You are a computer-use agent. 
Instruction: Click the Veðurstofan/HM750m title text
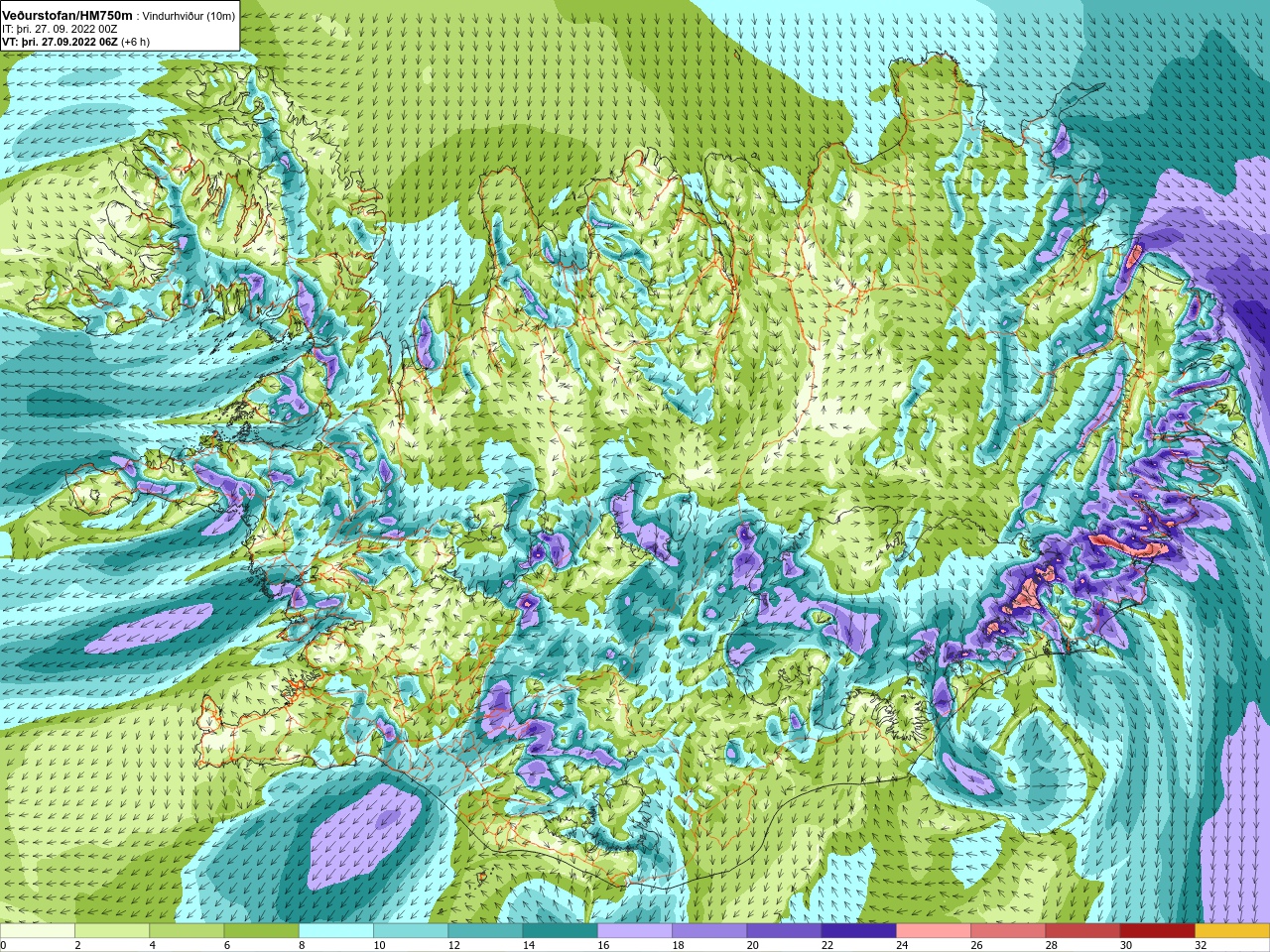click(67, 16)
